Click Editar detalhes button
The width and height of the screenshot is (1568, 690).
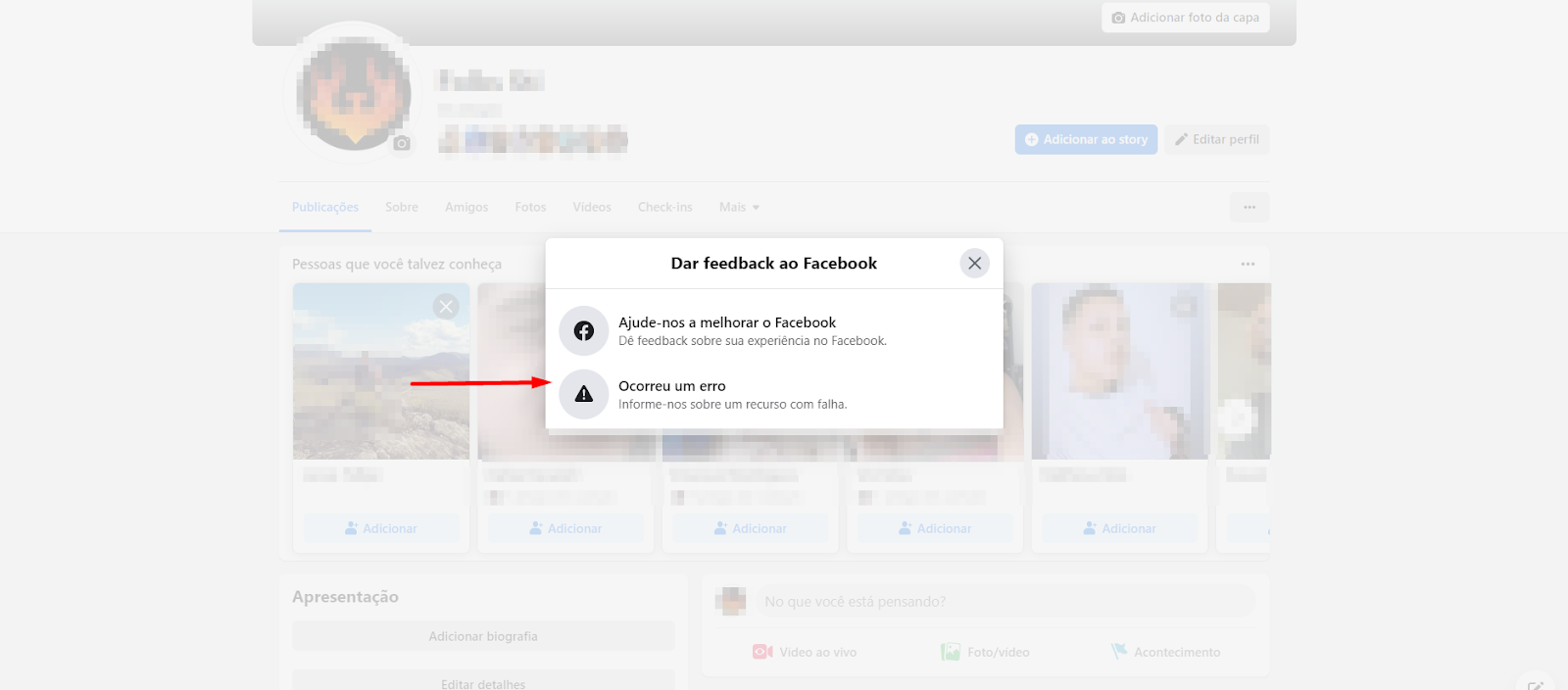[x=483, y=682]
